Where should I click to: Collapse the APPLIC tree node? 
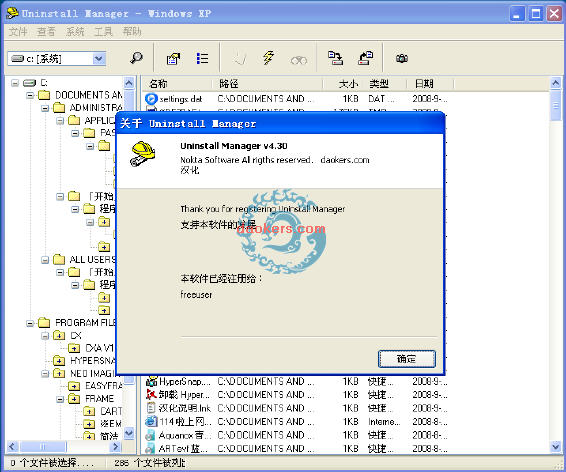tap(60, 121)
